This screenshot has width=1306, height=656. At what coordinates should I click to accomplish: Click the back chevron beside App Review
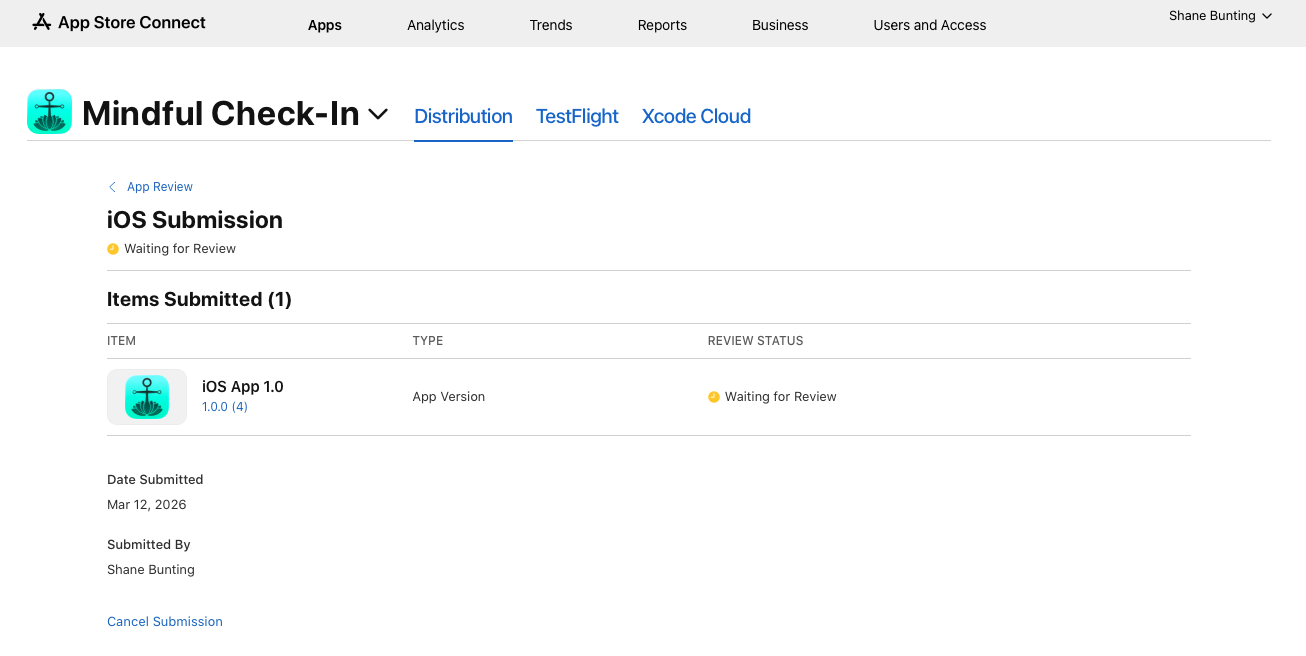coord(112,187)
